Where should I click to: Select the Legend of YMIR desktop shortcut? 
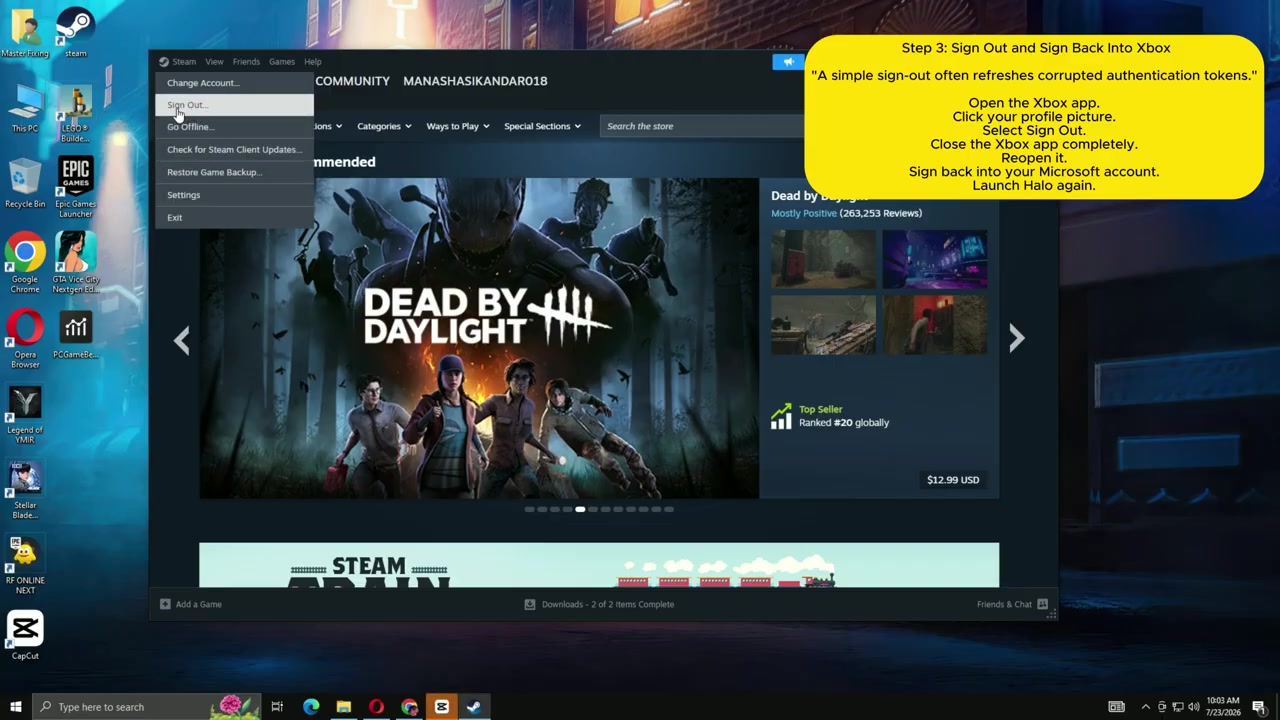25,415
